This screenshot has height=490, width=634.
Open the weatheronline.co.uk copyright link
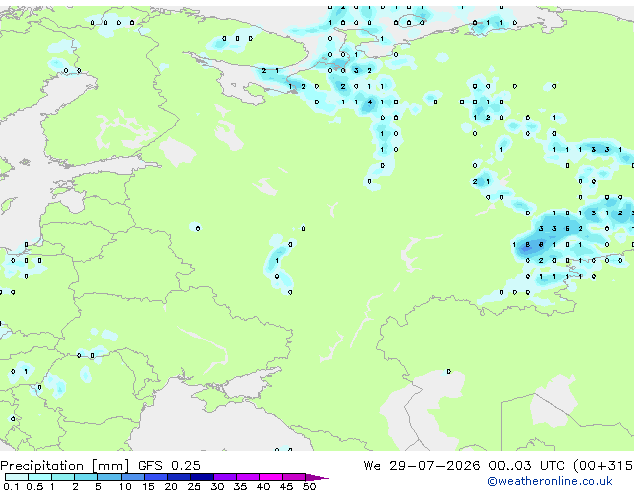pyautogui.click(x=549, y=481)
